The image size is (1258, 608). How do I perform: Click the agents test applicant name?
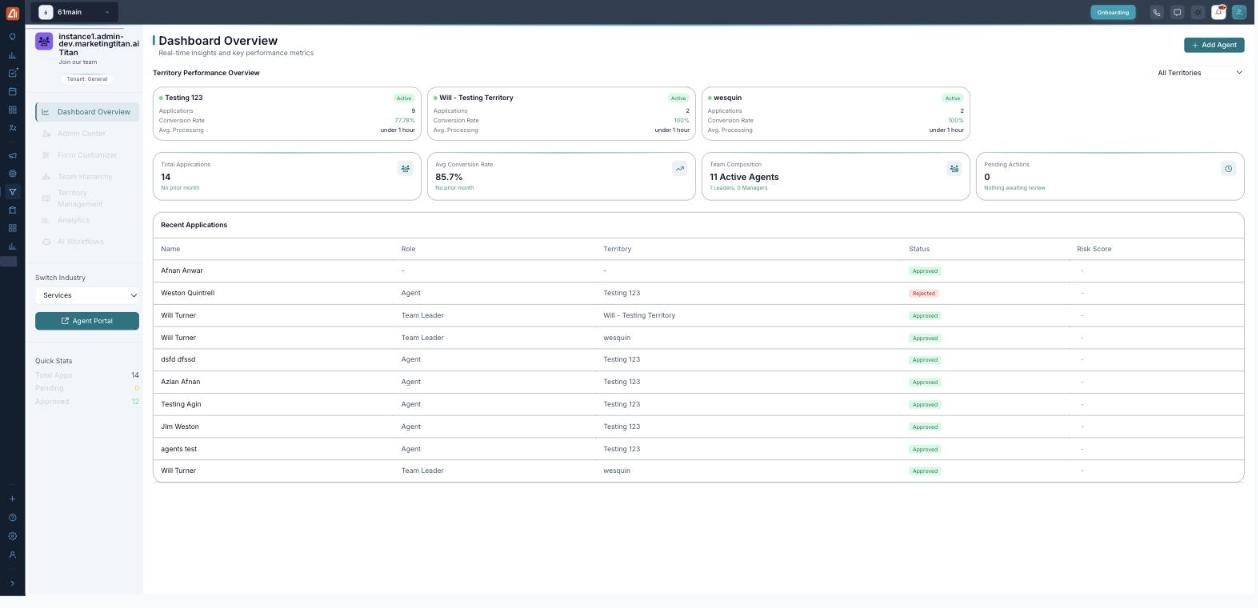[x=179, y=449]
